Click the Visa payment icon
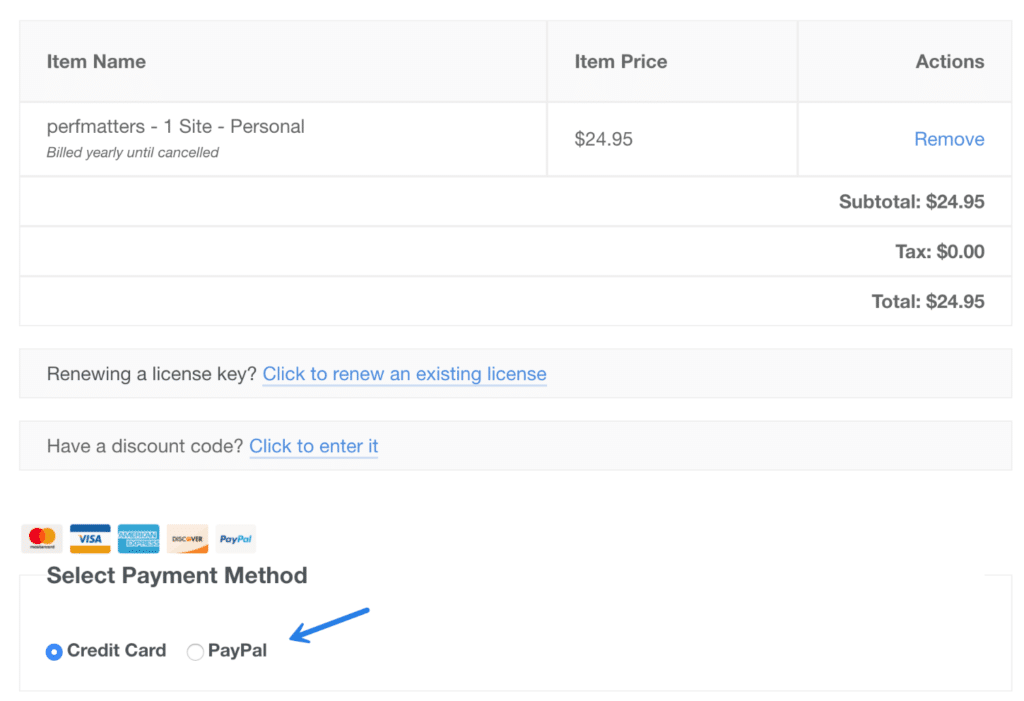1024x701 pixels. [89, 538]
